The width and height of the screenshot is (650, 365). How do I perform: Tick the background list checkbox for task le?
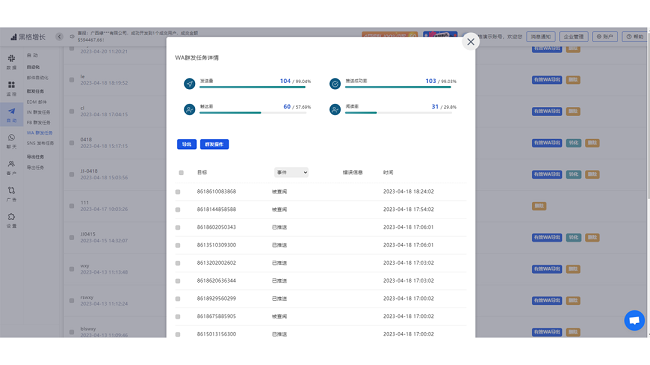pyautogui.click(x=72, y=80)
